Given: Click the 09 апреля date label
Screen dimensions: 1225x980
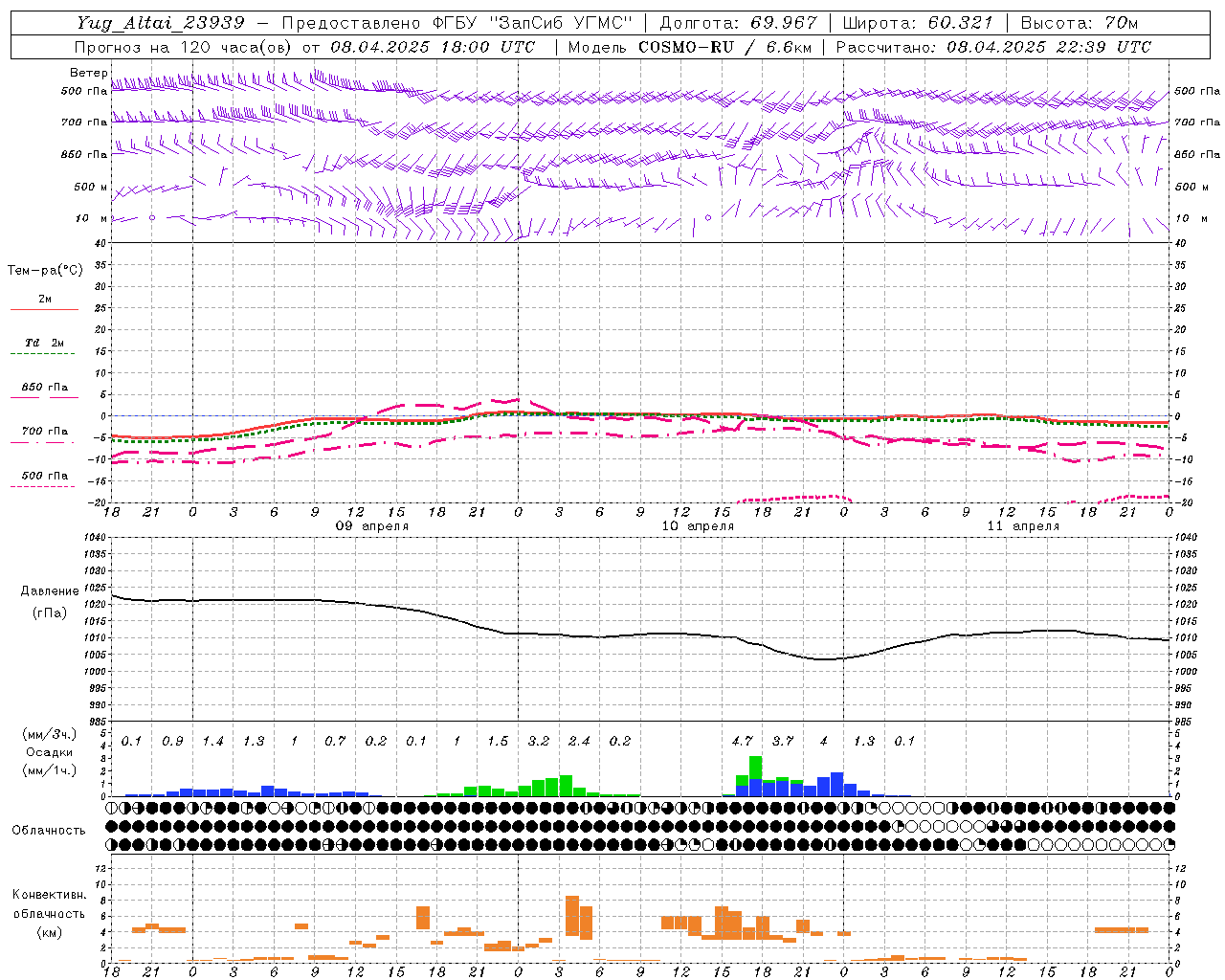Looking at the screenshot, I should point(371,526).
